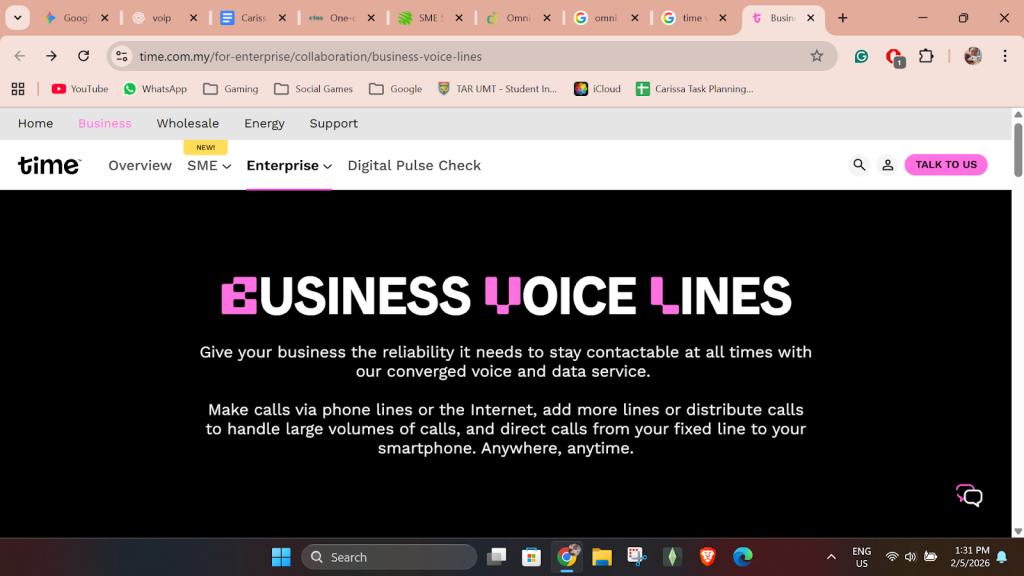
Task: Open the TAR UMT Student bookmark
Action: (498, 89)
